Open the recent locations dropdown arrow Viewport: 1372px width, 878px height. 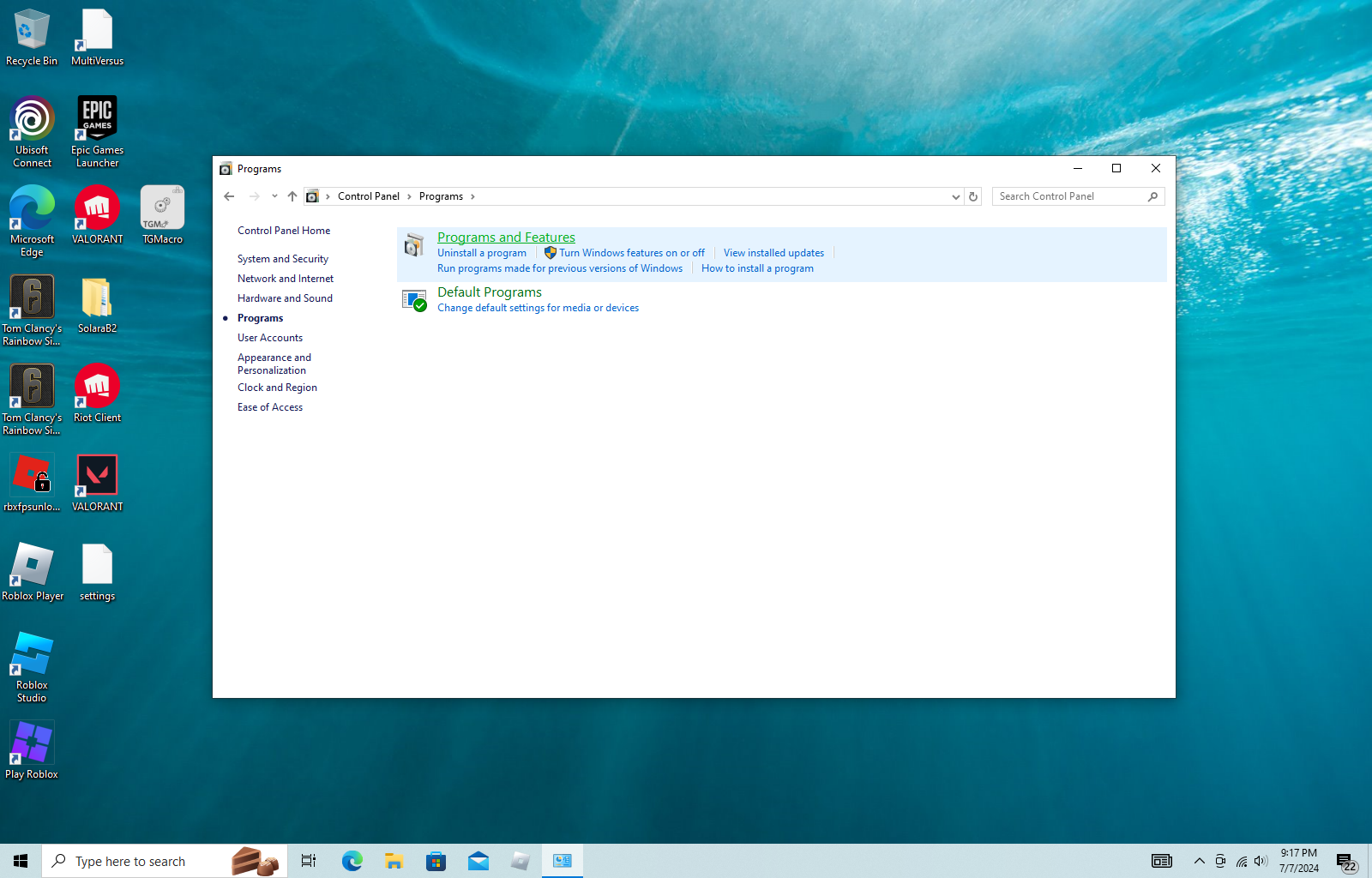click(x=274, y=196)
